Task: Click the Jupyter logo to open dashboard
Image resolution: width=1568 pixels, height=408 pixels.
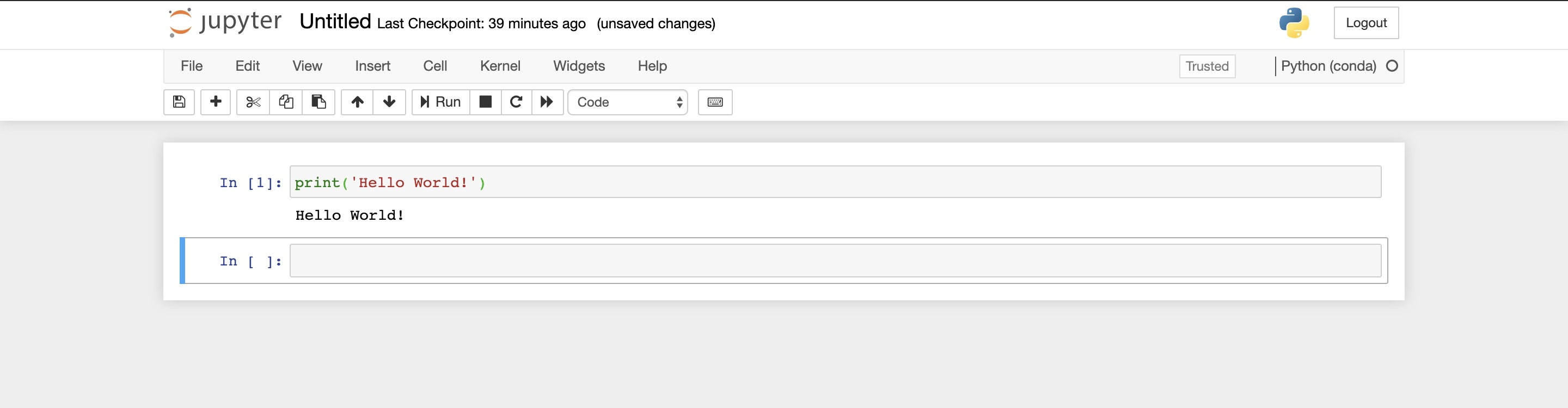Action: 223,22
